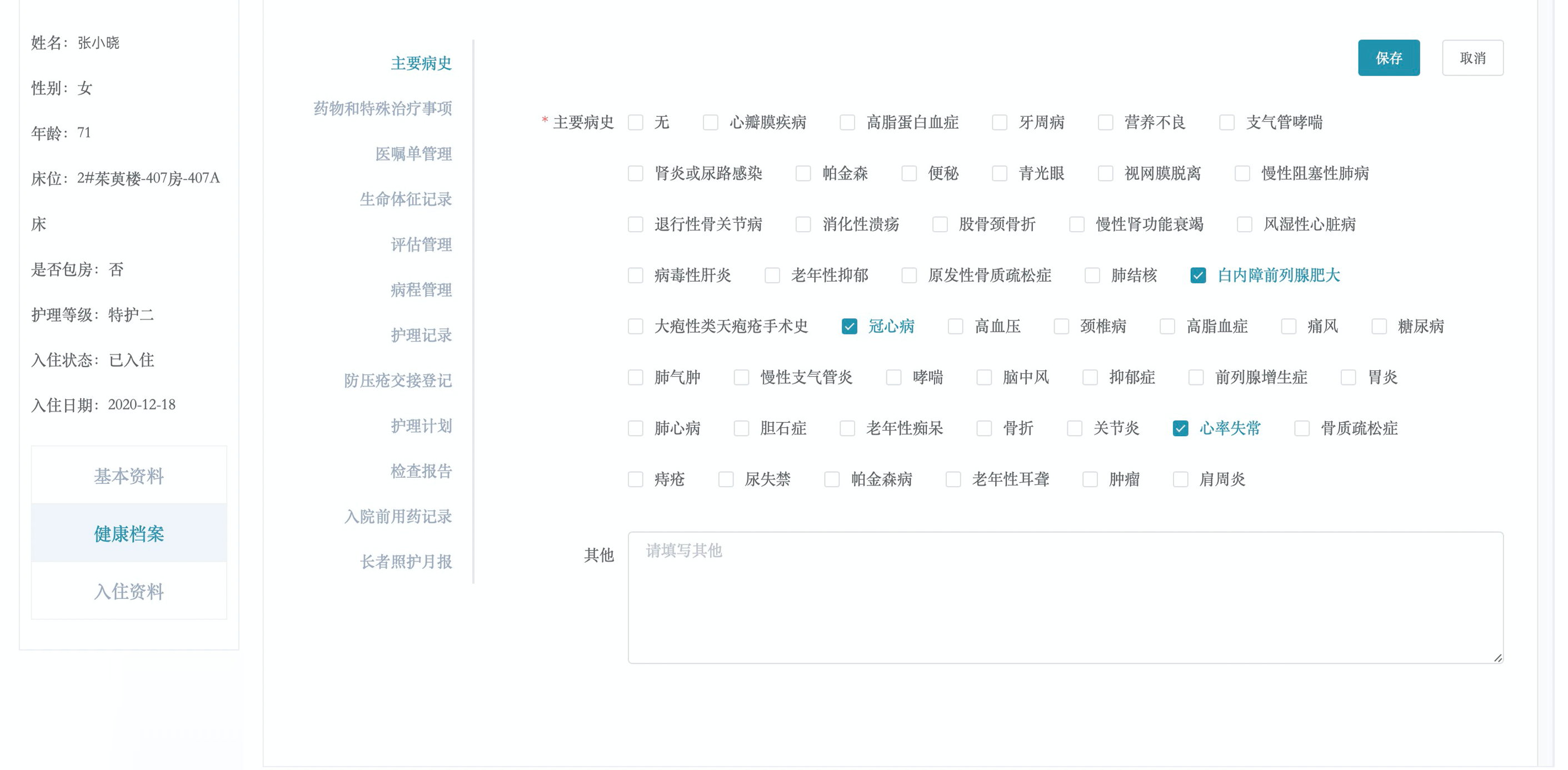Check 大疱性类天疱疮手术史 option
The width and height of the screenshot is (1568, 770).
tap(636, 327)
